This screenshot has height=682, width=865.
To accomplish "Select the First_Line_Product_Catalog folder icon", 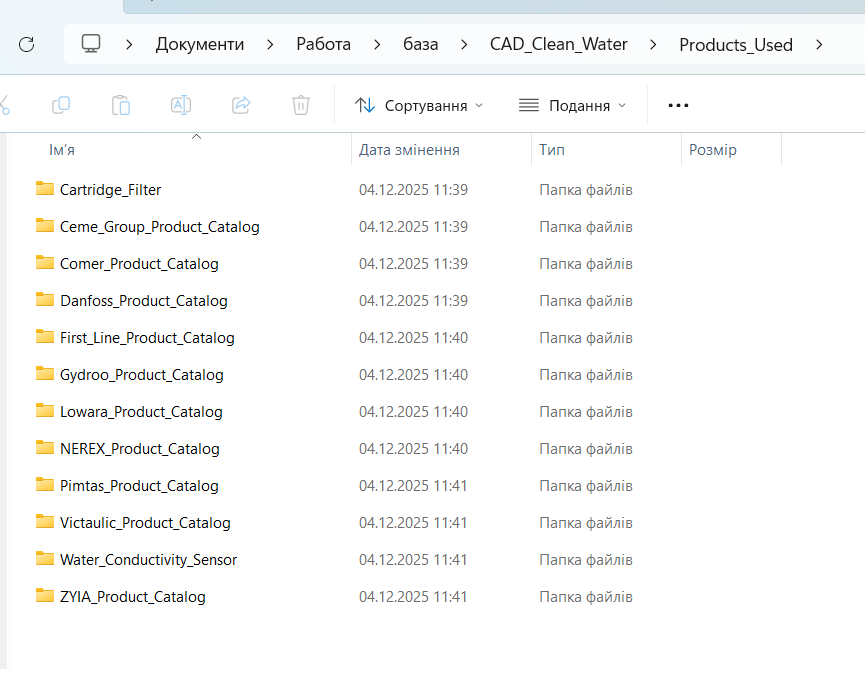I will point(45,337).
